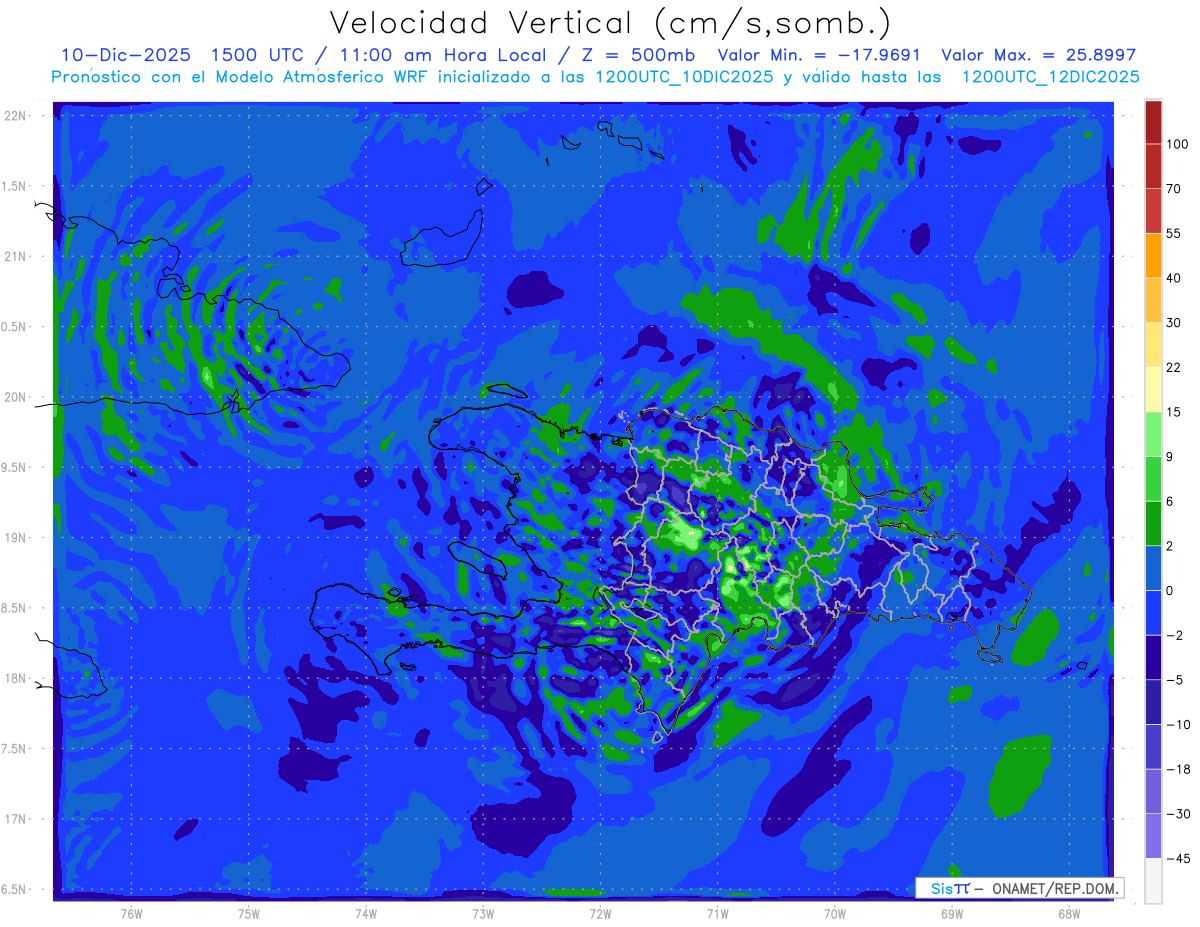
Task: Click the '71W' longitude label
Action: point(717,914)
